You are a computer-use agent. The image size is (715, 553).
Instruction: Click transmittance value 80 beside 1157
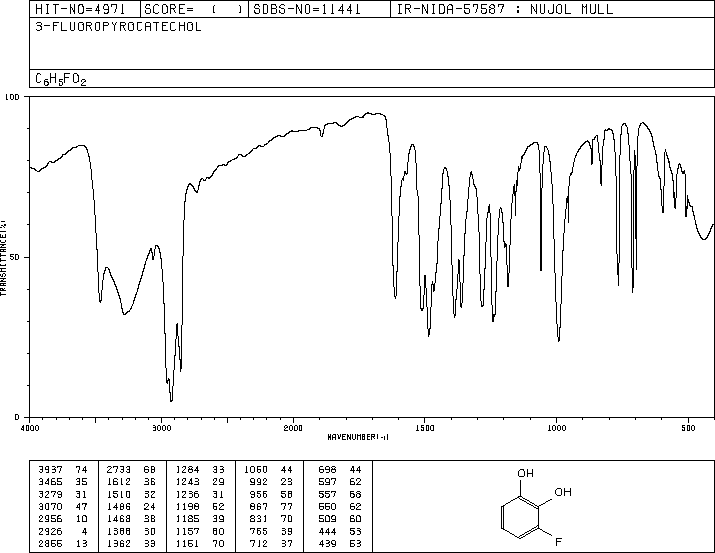click(218, 531)
